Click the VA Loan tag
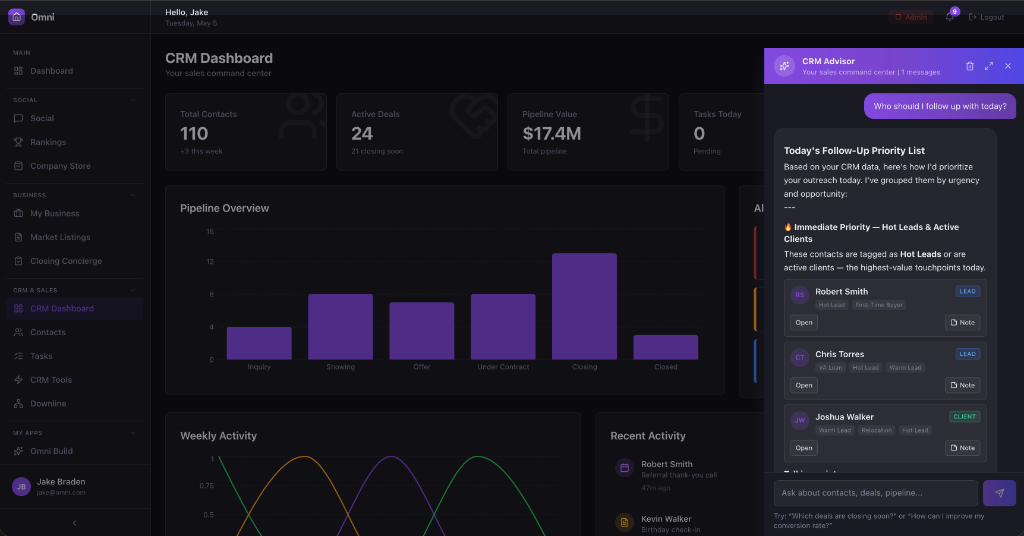 (830, 368)
